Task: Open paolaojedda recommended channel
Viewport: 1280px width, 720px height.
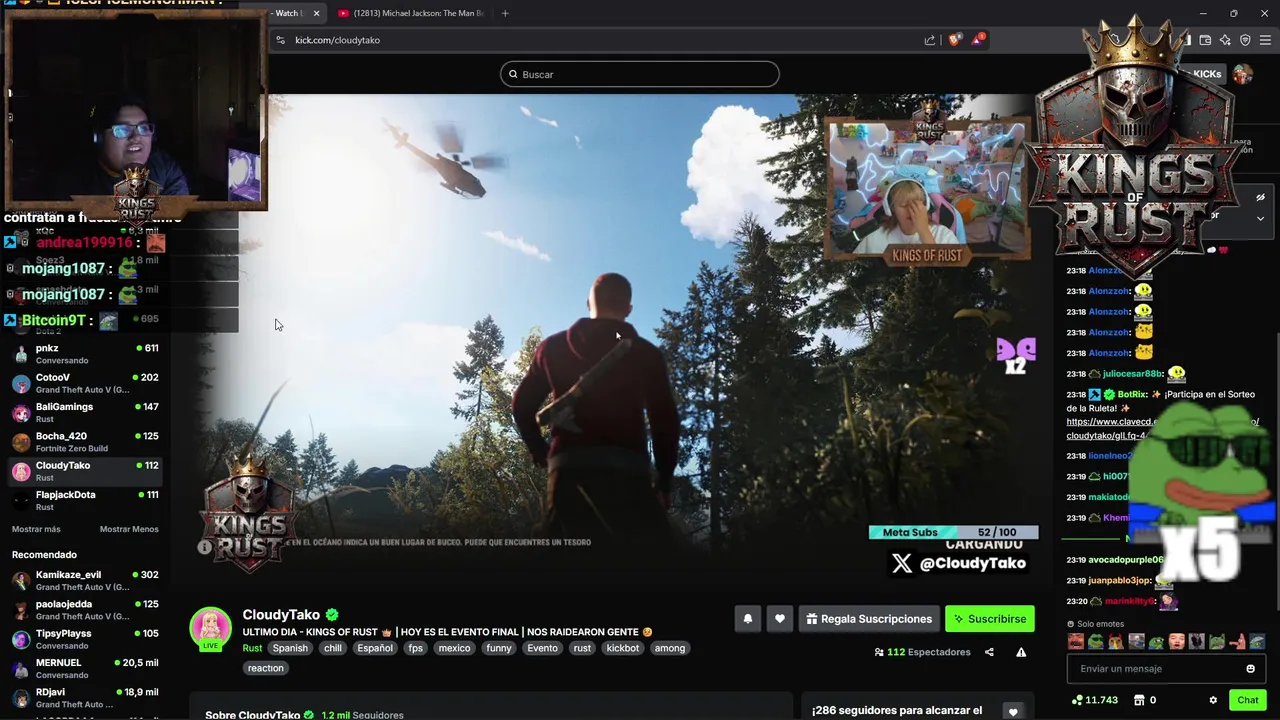Action: (x=85, y=610)
